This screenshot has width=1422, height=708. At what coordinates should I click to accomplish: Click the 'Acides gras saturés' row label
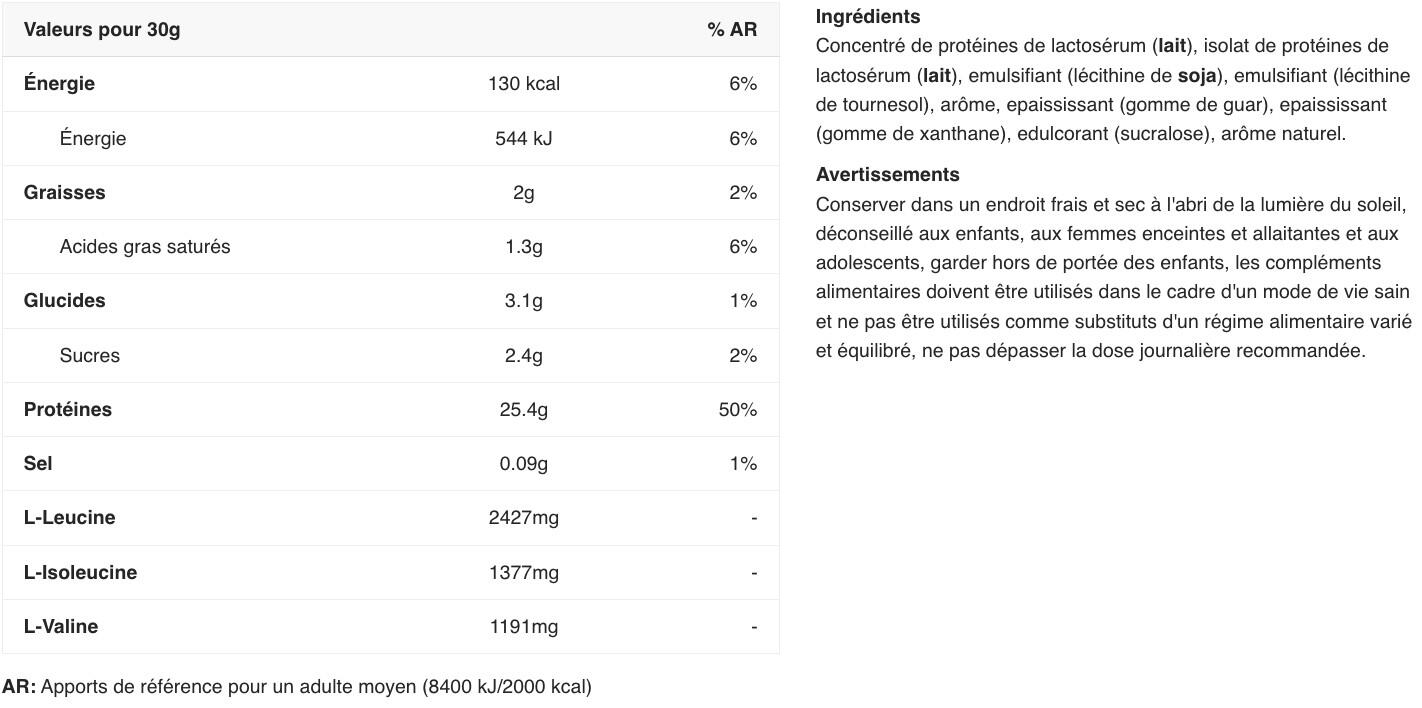(144, 247)
